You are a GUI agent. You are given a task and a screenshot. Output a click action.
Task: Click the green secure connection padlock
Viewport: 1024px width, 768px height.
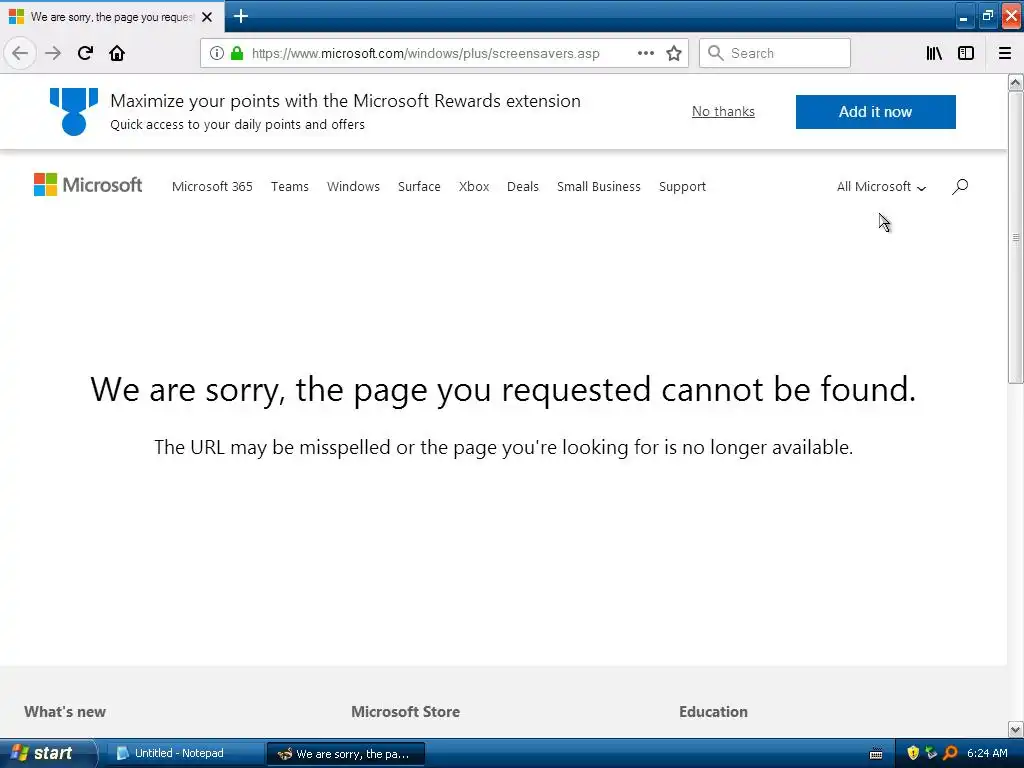click(x=237, y=53)
